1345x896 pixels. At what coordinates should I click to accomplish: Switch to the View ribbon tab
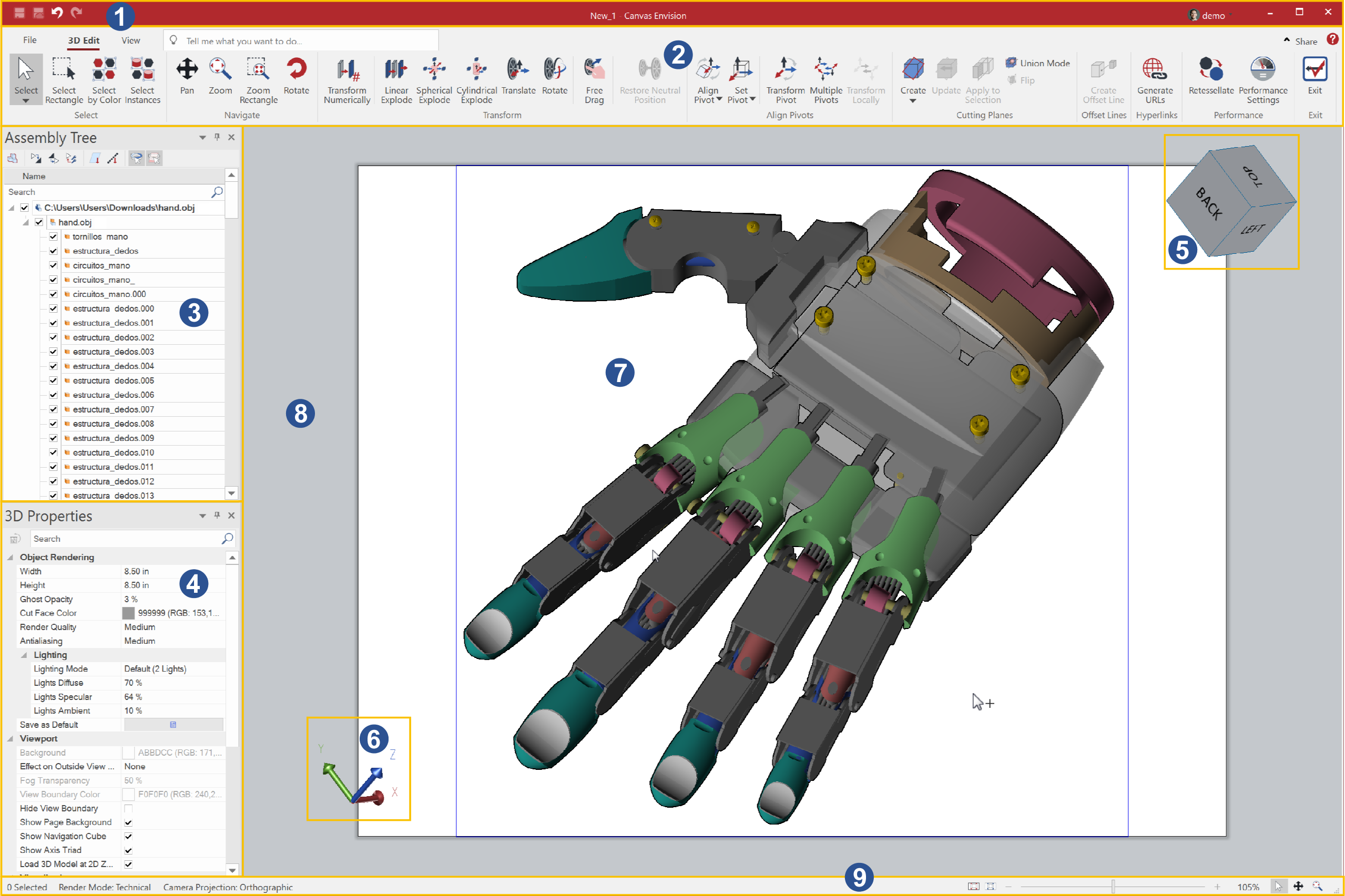pos(130,40)
